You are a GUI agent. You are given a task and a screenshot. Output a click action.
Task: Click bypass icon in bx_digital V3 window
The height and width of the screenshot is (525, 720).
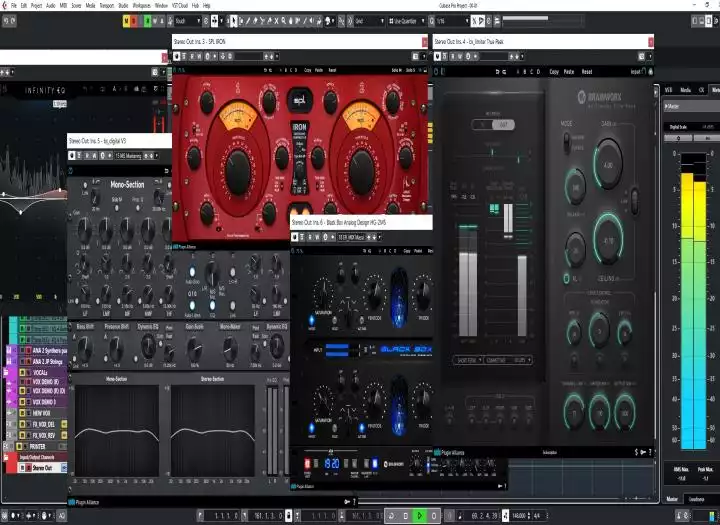72,156
